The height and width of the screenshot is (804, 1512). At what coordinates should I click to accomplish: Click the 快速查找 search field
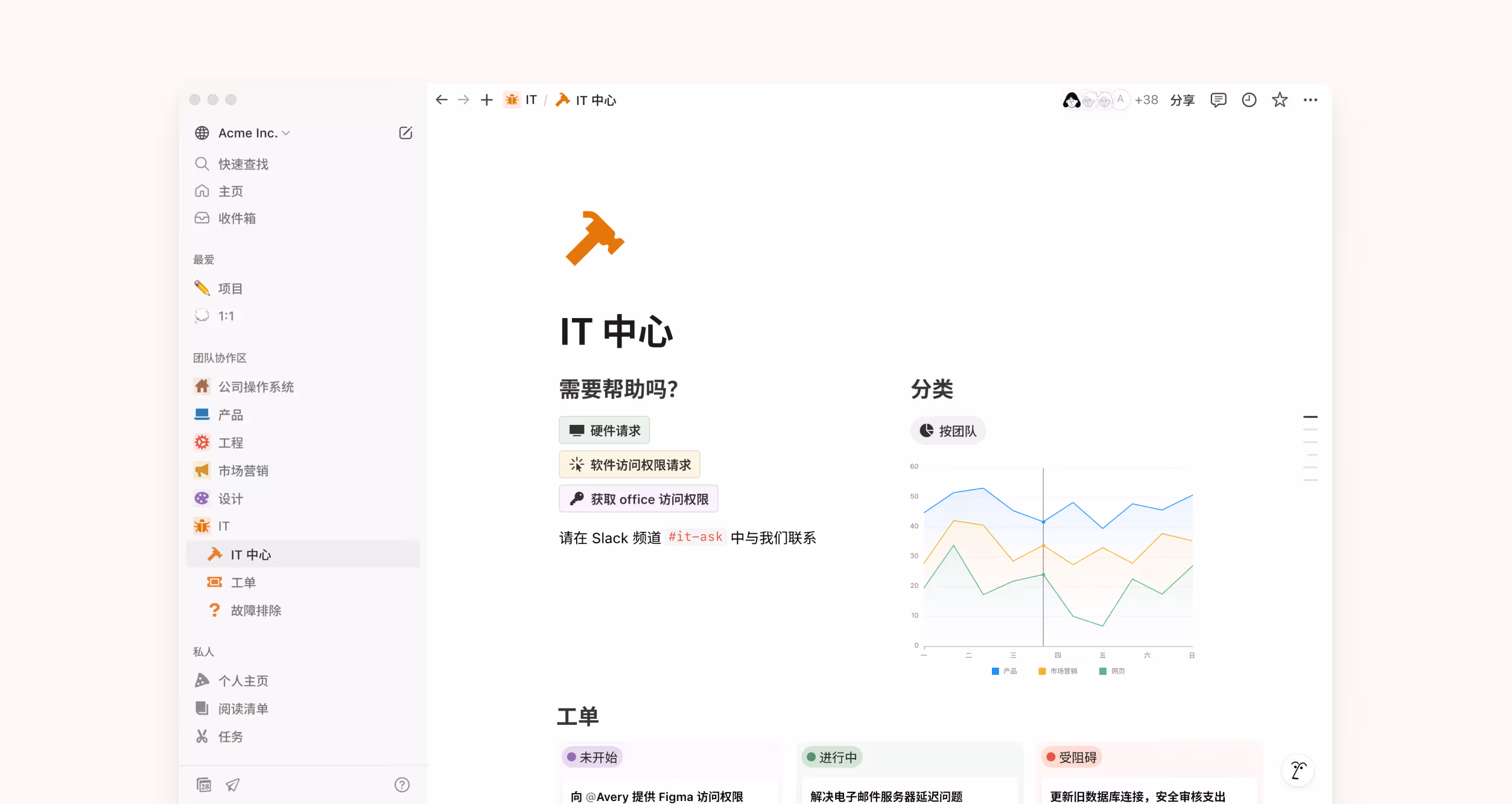pos(243,164)
